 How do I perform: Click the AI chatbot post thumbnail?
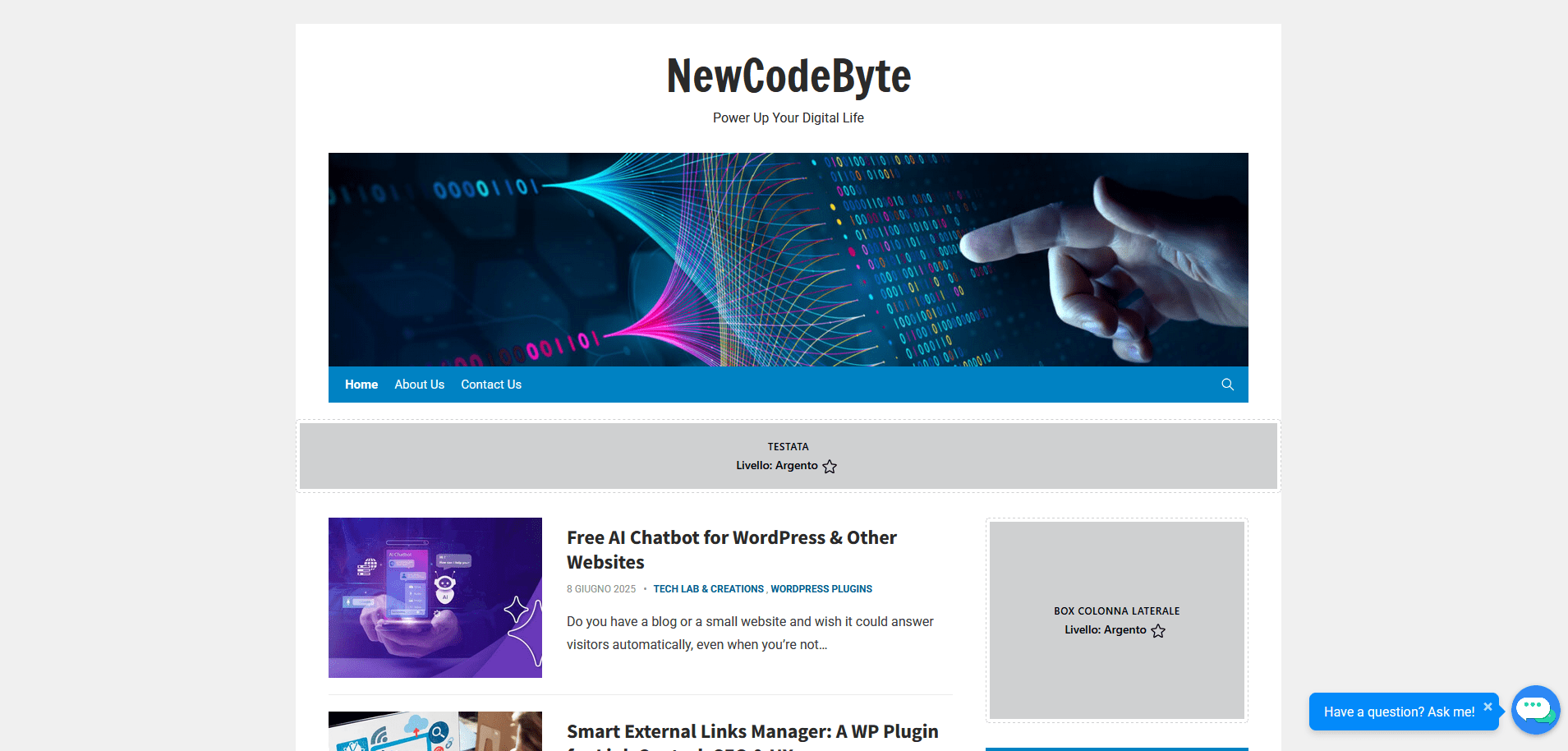coord(435,597)
